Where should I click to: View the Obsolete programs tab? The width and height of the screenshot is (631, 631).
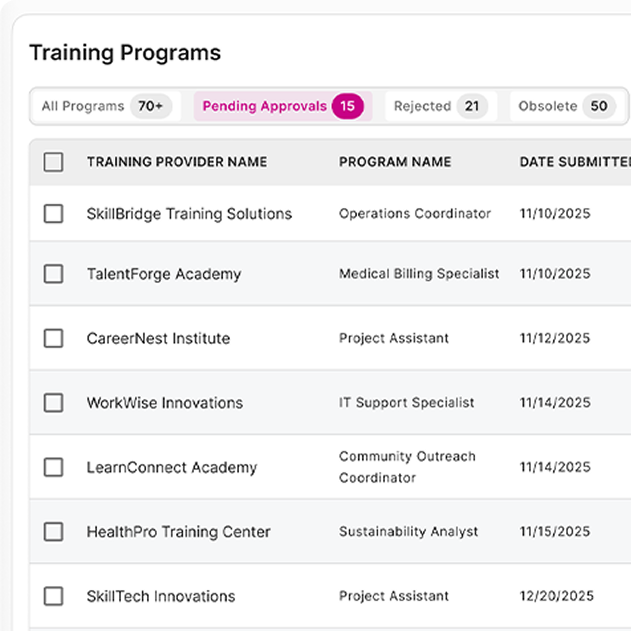565,106
